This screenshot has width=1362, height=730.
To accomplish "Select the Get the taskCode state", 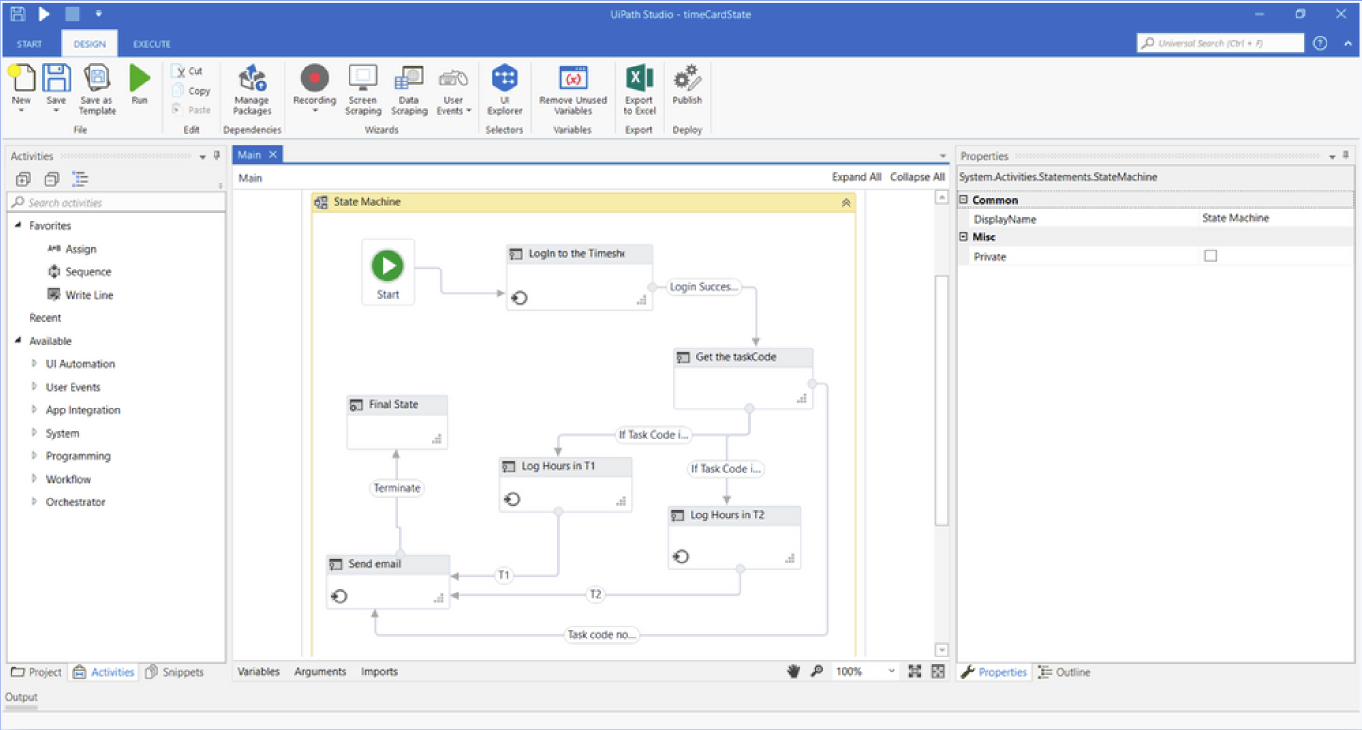I will click(743, 378).
